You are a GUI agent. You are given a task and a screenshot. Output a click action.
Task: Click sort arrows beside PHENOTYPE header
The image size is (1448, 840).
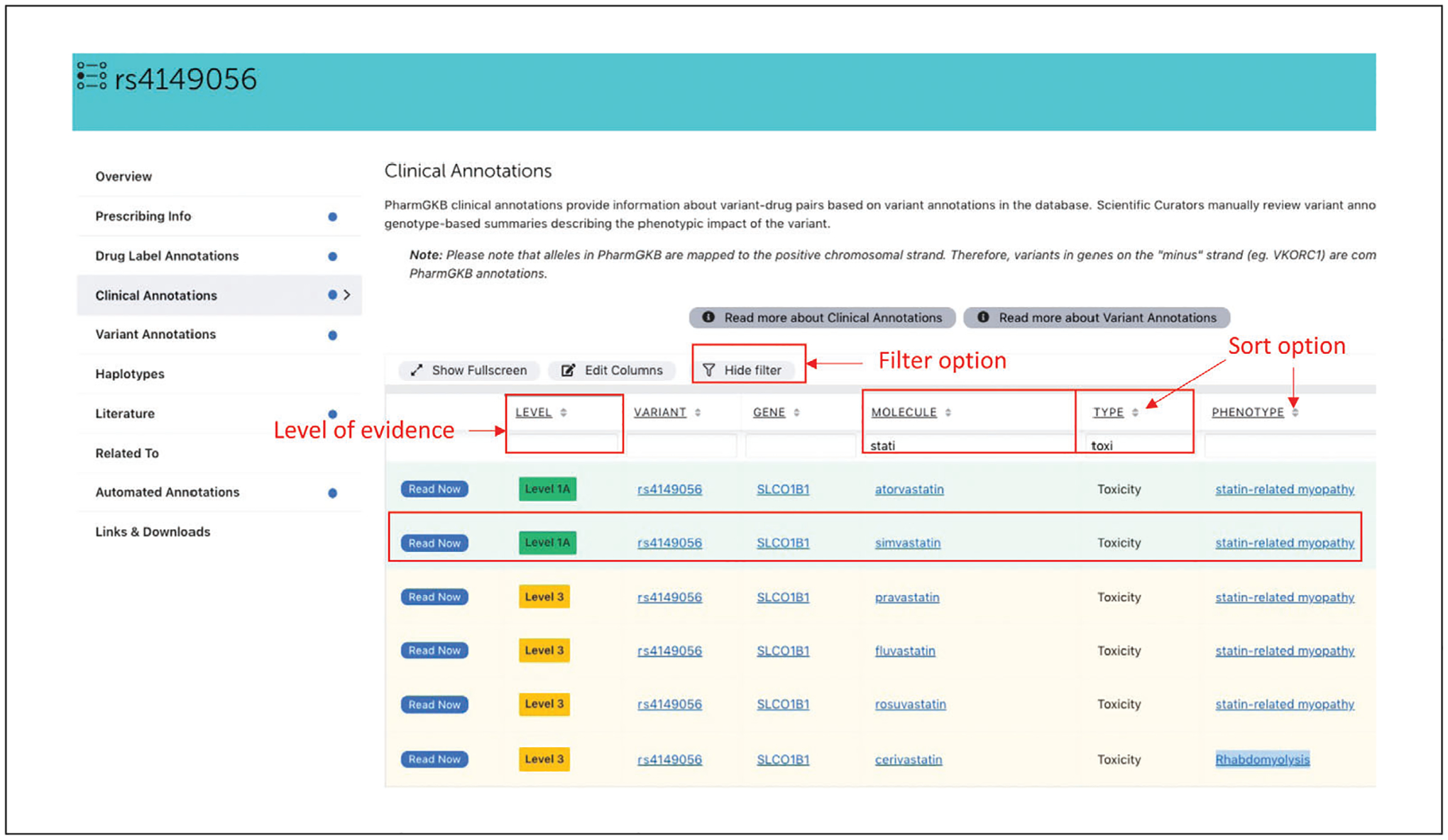pyautogui.click(x=1295, y=413)
